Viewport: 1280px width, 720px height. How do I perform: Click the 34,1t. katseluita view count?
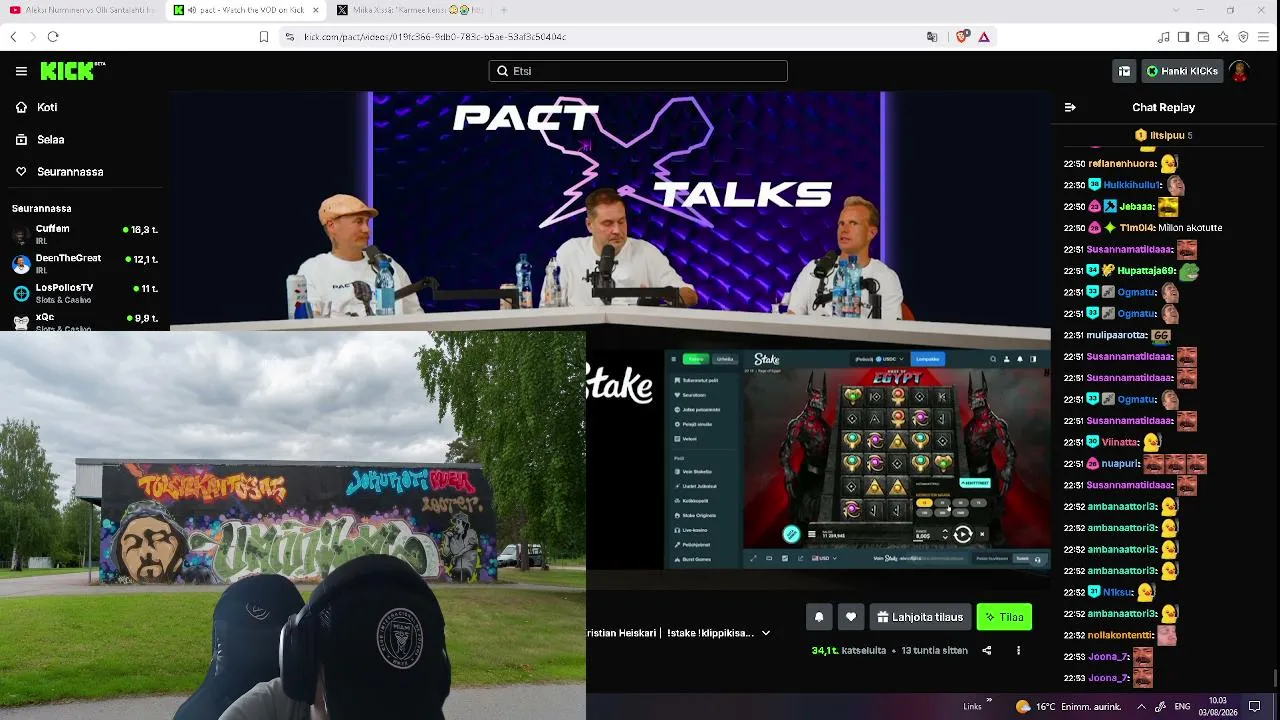pos(849,650)
